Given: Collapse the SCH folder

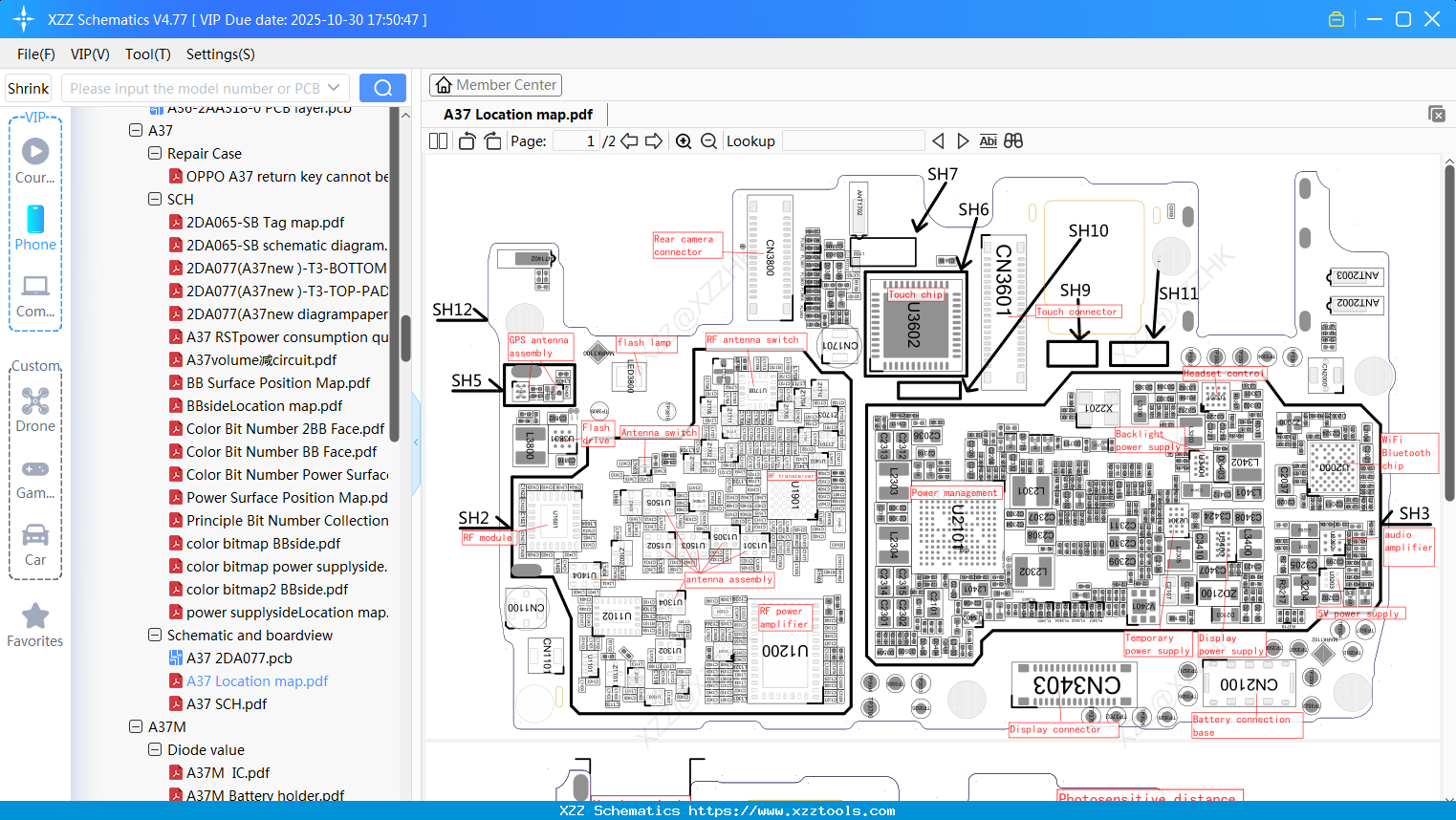Looking at the screenshot, I should point(155,199).
